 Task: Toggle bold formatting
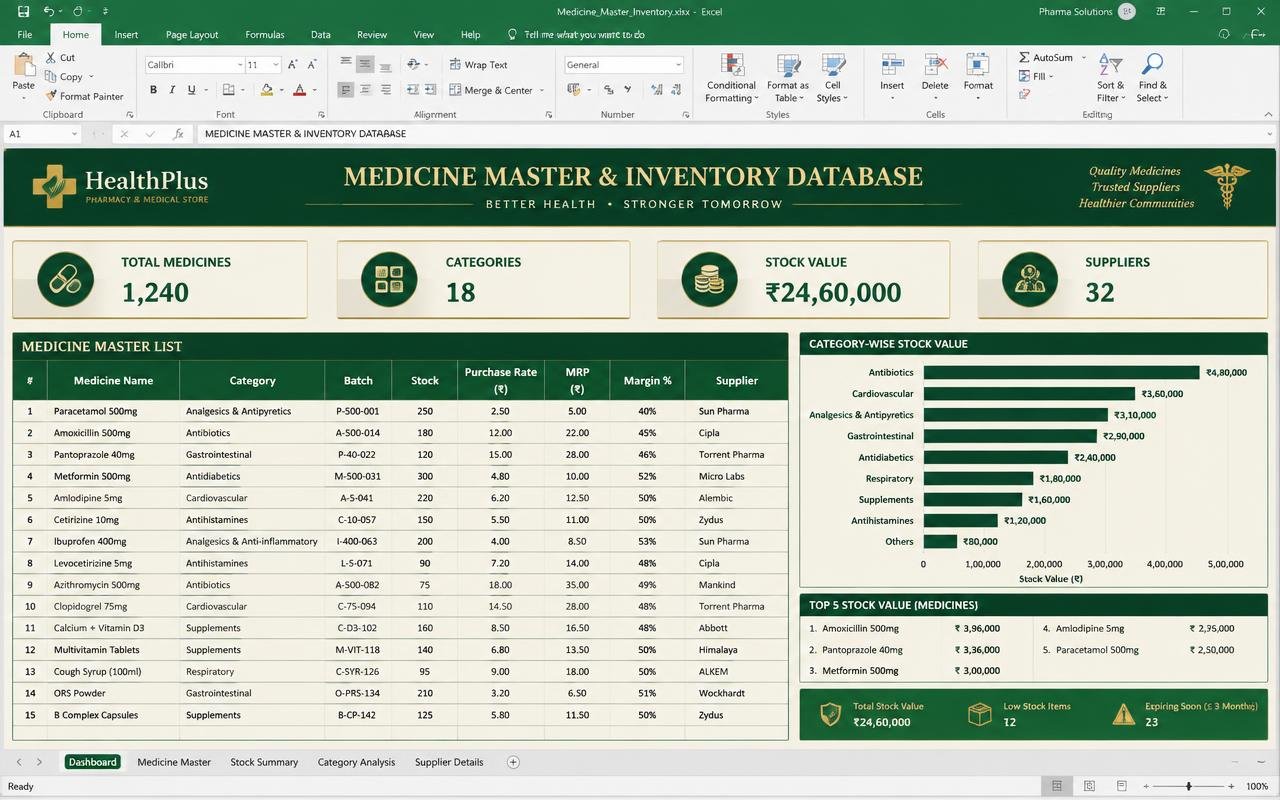coord(154,90)
